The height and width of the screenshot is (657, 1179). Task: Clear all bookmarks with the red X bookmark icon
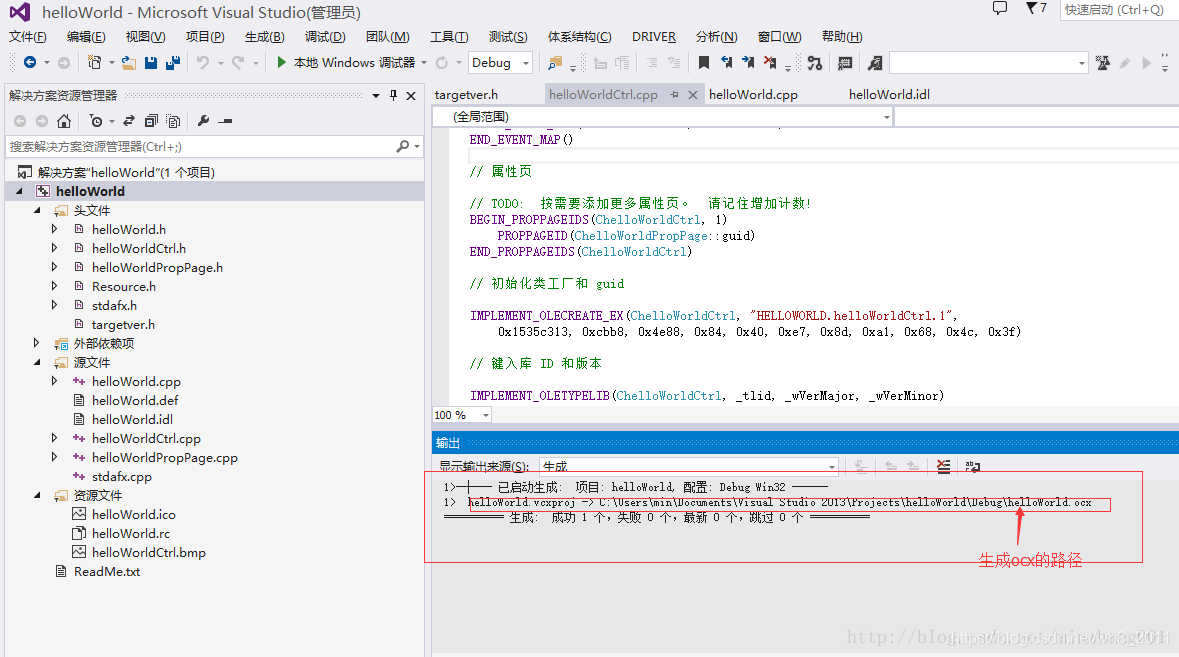770,62
